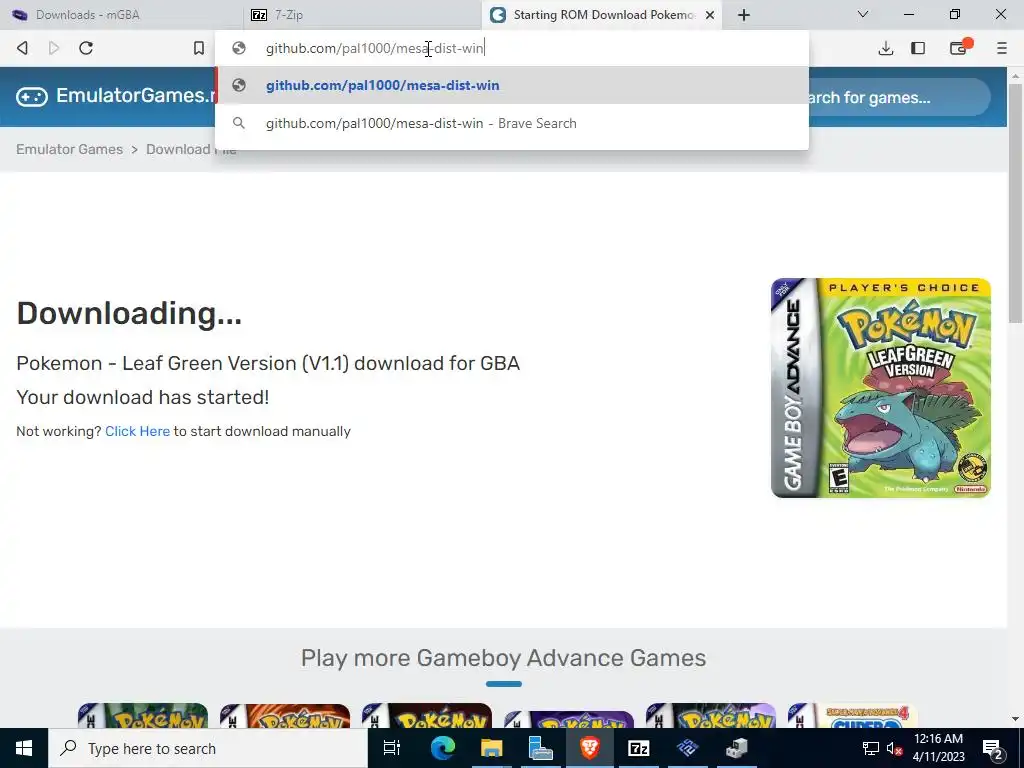Go back using browser back arrow
The width and height of the screenshot is (1024, 768).
(x=22, y=48)
